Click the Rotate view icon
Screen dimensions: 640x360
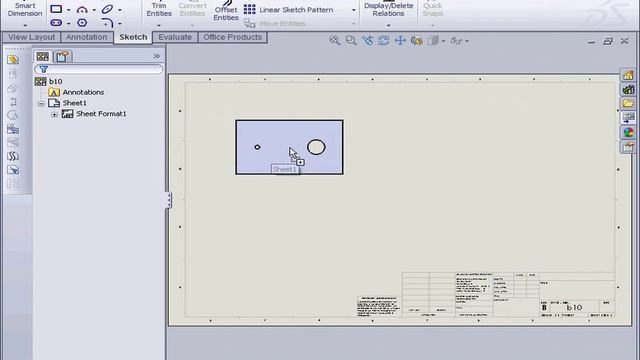(384, 40)
